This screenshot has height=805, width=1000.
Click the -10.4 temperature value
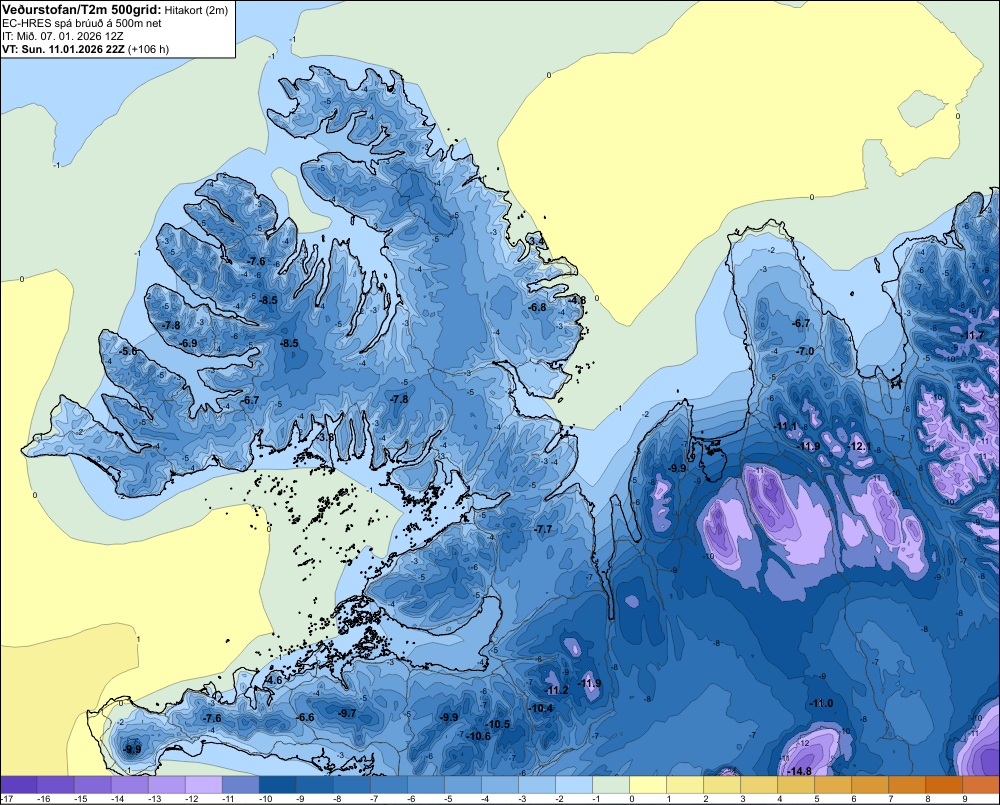coord(541,708)
